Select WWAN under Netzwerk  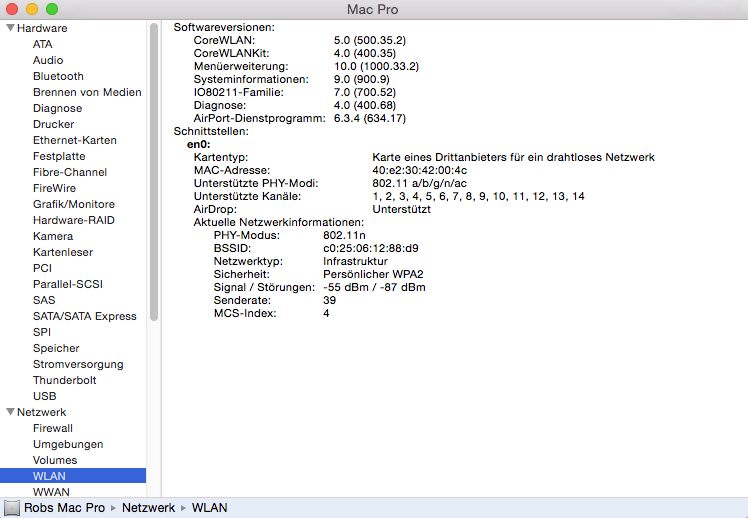(x=51, y=492)
